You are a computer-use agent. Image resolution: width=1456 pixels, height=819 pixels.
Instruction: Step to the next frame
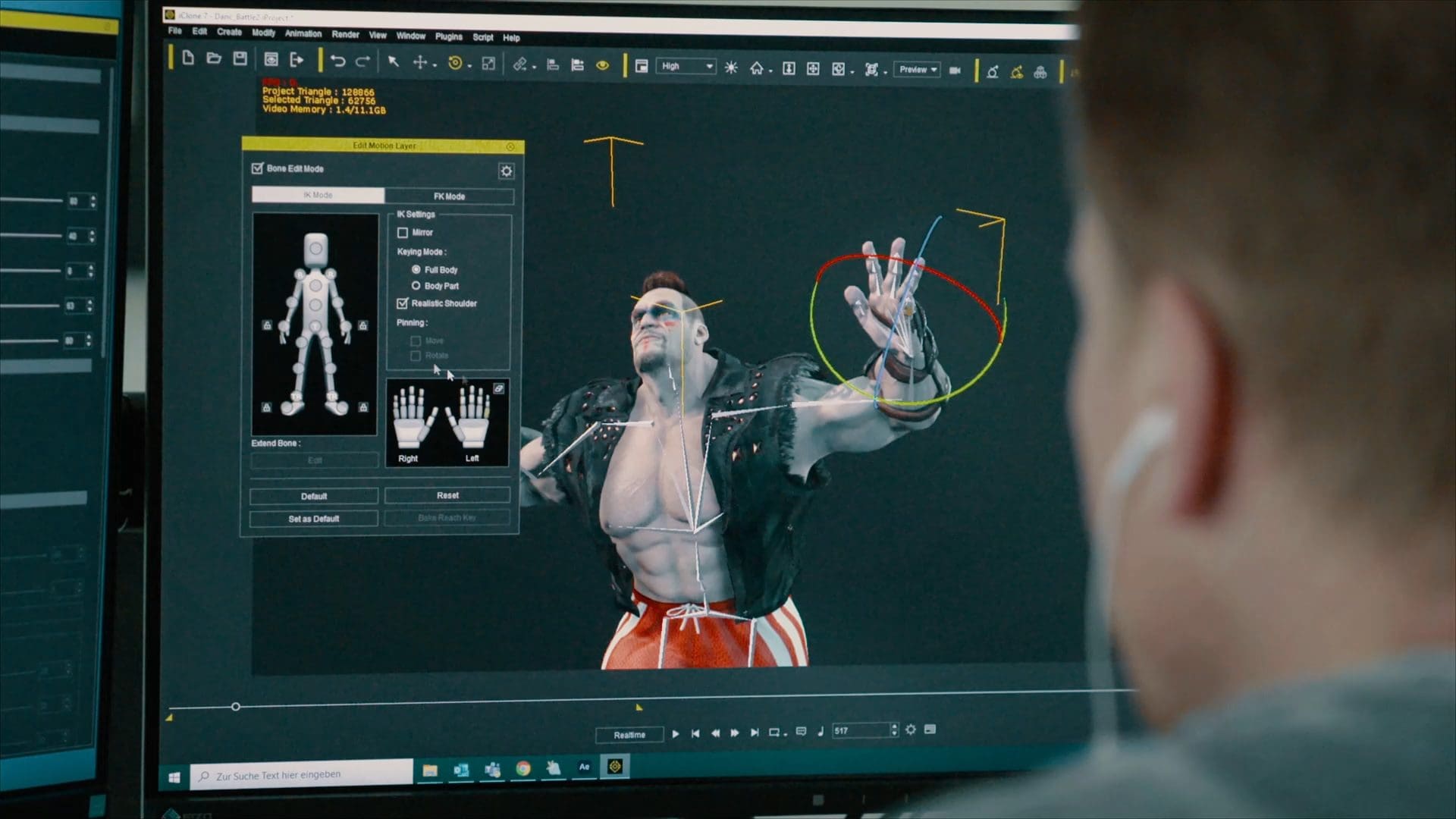735,733
